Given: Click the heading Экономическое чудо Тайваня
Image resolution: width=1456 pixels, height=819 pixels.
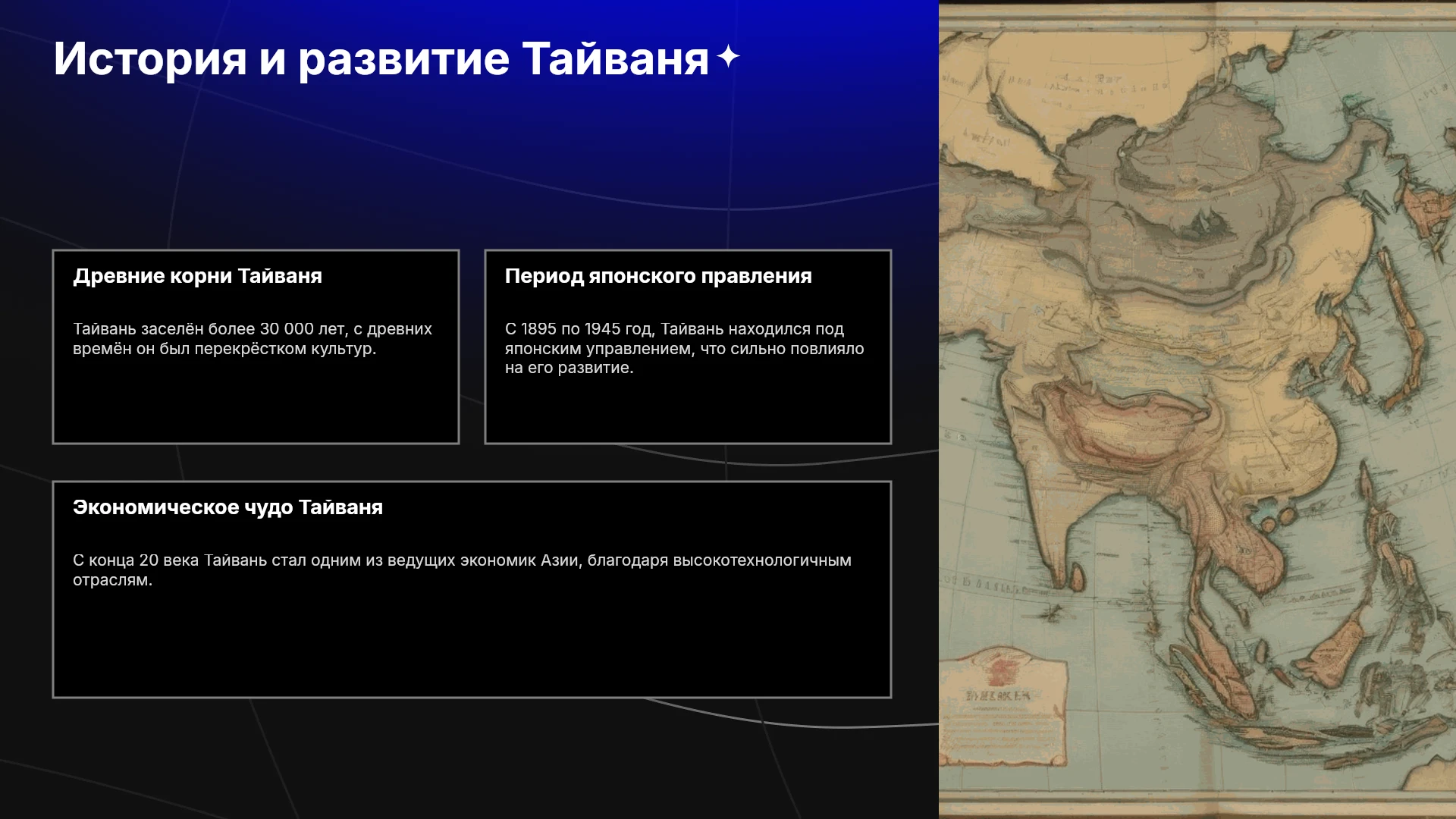Looking at the screenshot, I should pos(227,507).
